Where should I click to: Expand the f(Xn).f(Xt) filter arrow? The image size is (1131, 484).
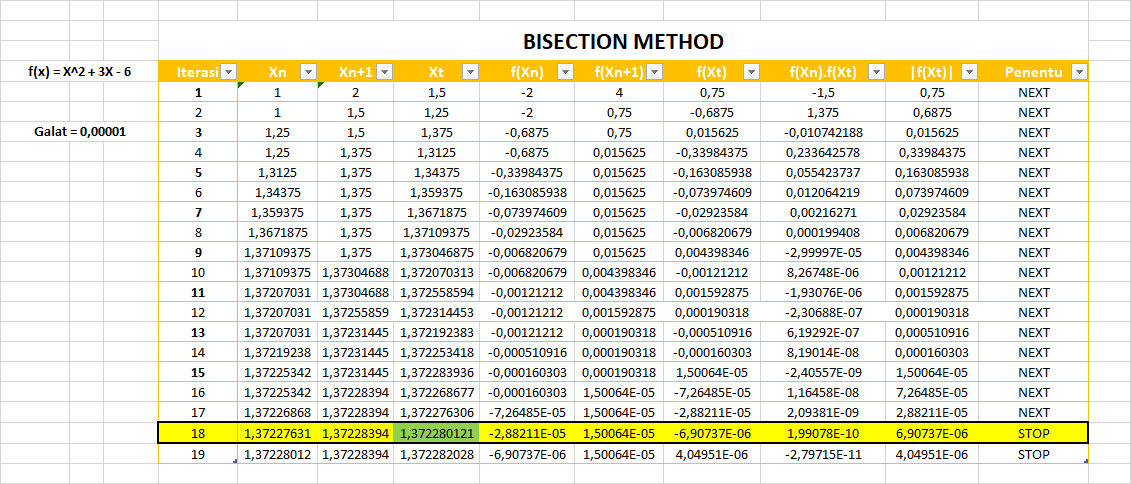[x=875, y=72]
